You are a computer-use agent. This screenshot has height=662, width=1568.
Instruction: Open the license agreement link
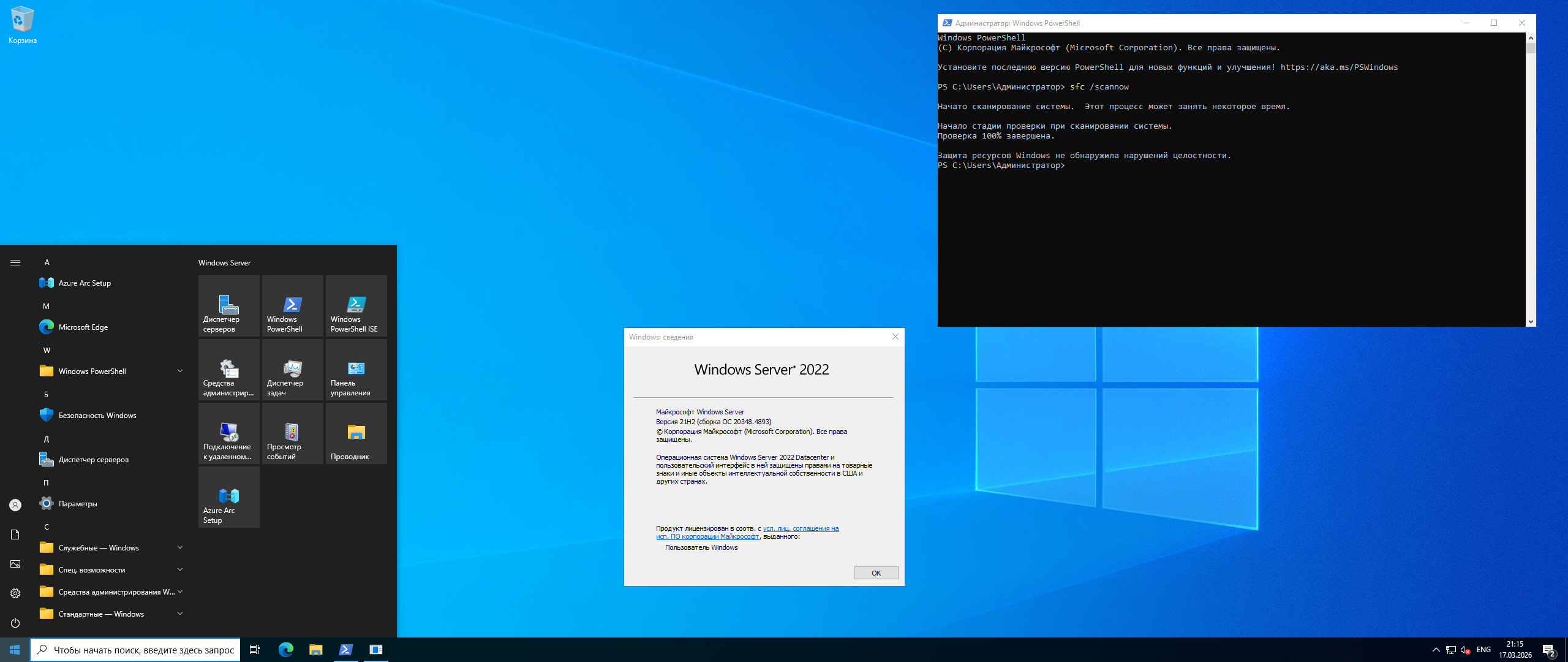[x=800, y=528]
